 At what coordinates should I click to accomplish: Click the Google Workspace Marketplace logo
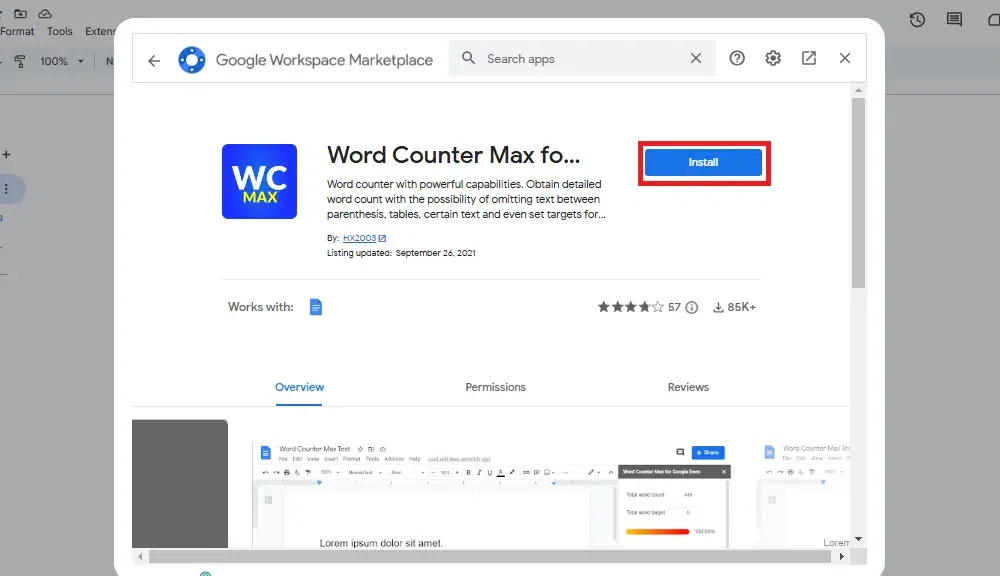(x=192, y=60)
